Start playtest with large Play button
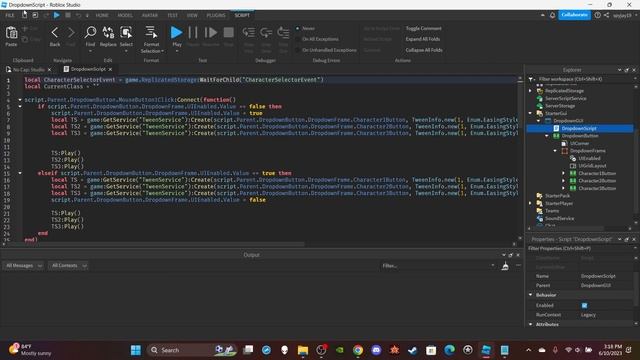This screenshot has height=360, width=640. [176, 33]
